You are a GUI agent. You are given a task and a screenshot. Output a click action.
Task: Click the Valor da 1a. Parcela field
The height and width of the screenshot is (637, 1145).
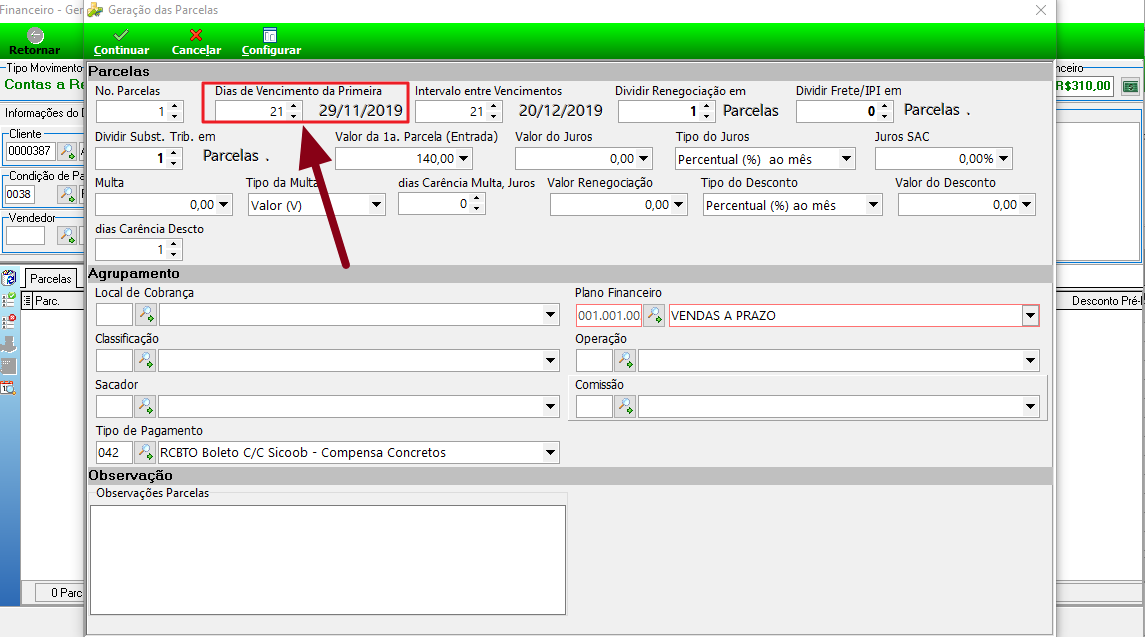pos(396,159)
